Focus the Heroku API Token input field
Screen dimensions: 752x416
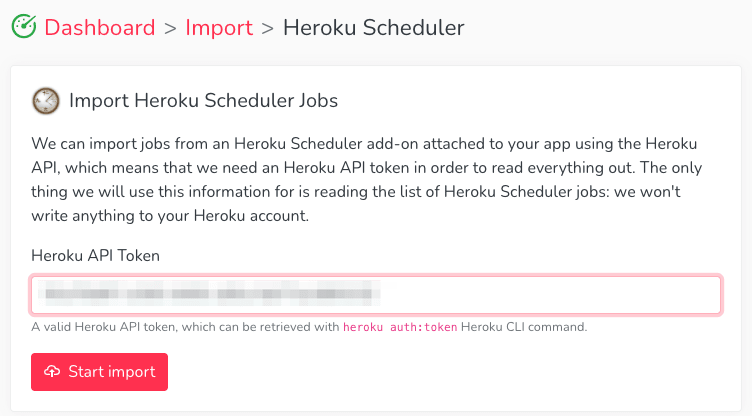pyautogui.click(x=376, y=295)
